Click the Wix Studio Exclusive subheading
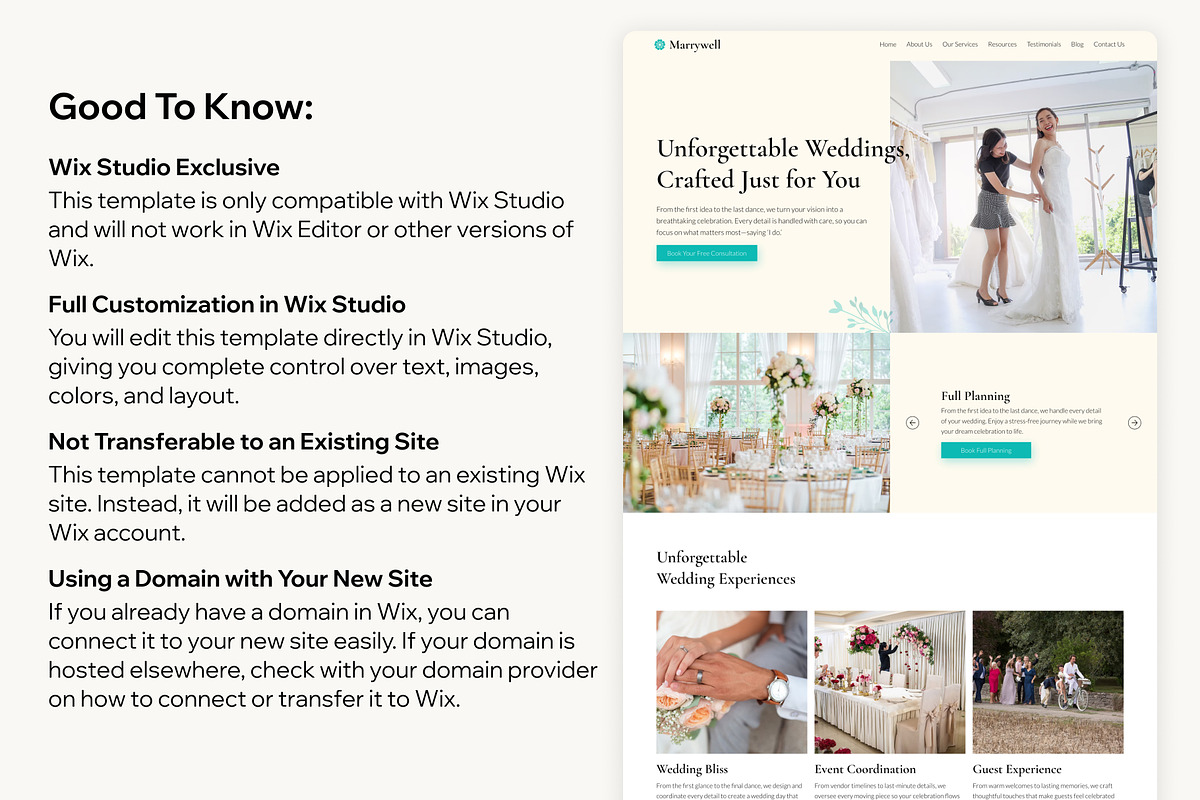Viewport: 1200px width, 800px height. coord(164,167)
